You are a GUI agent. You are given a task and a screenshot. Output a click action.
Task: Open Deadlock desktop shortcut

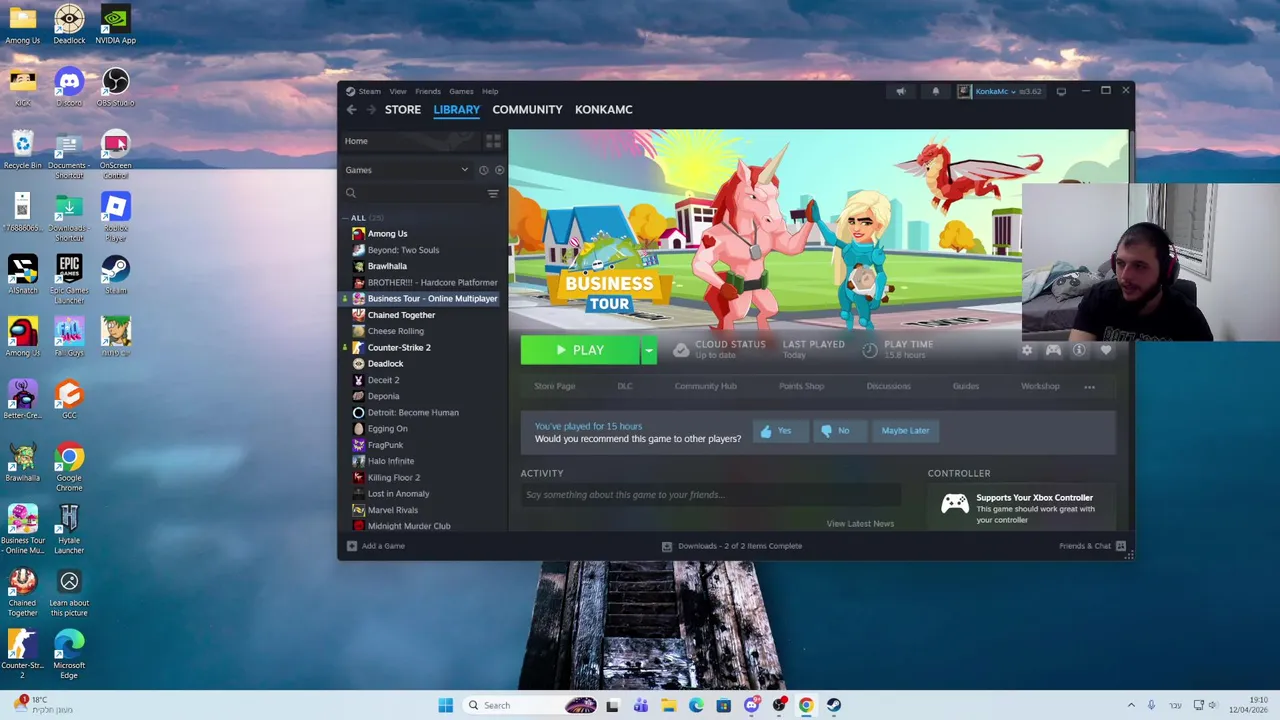pos(69,25)
